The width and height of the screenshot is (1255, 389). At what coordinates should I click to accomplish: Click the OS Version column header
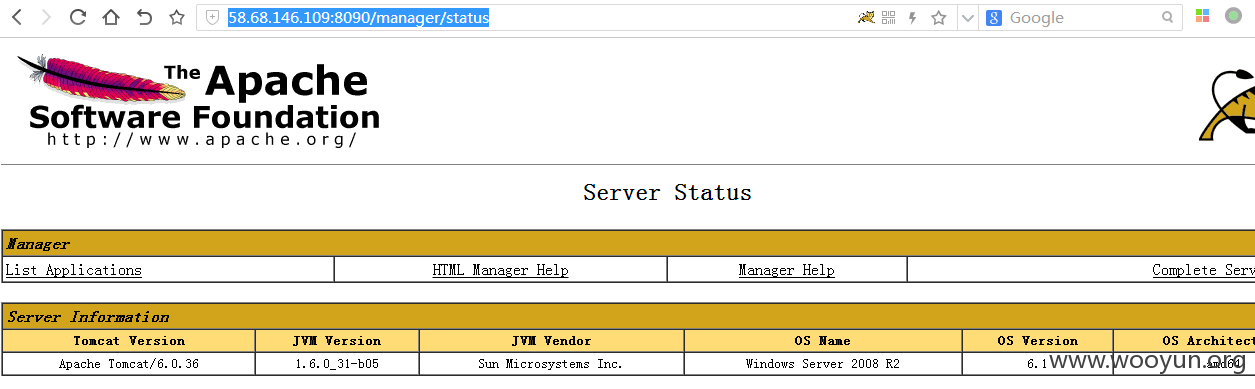(x=1037, y=341)
